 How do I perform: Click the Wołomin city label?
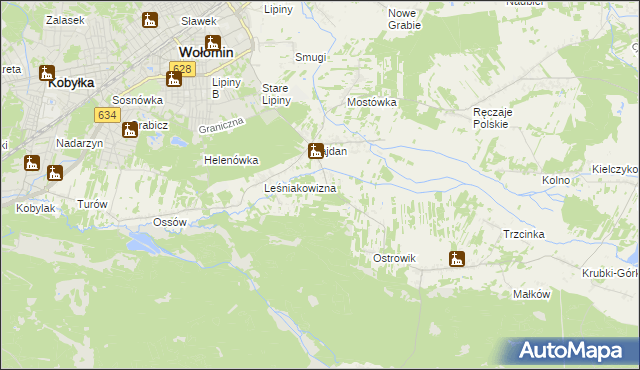(x=206, y=53)
